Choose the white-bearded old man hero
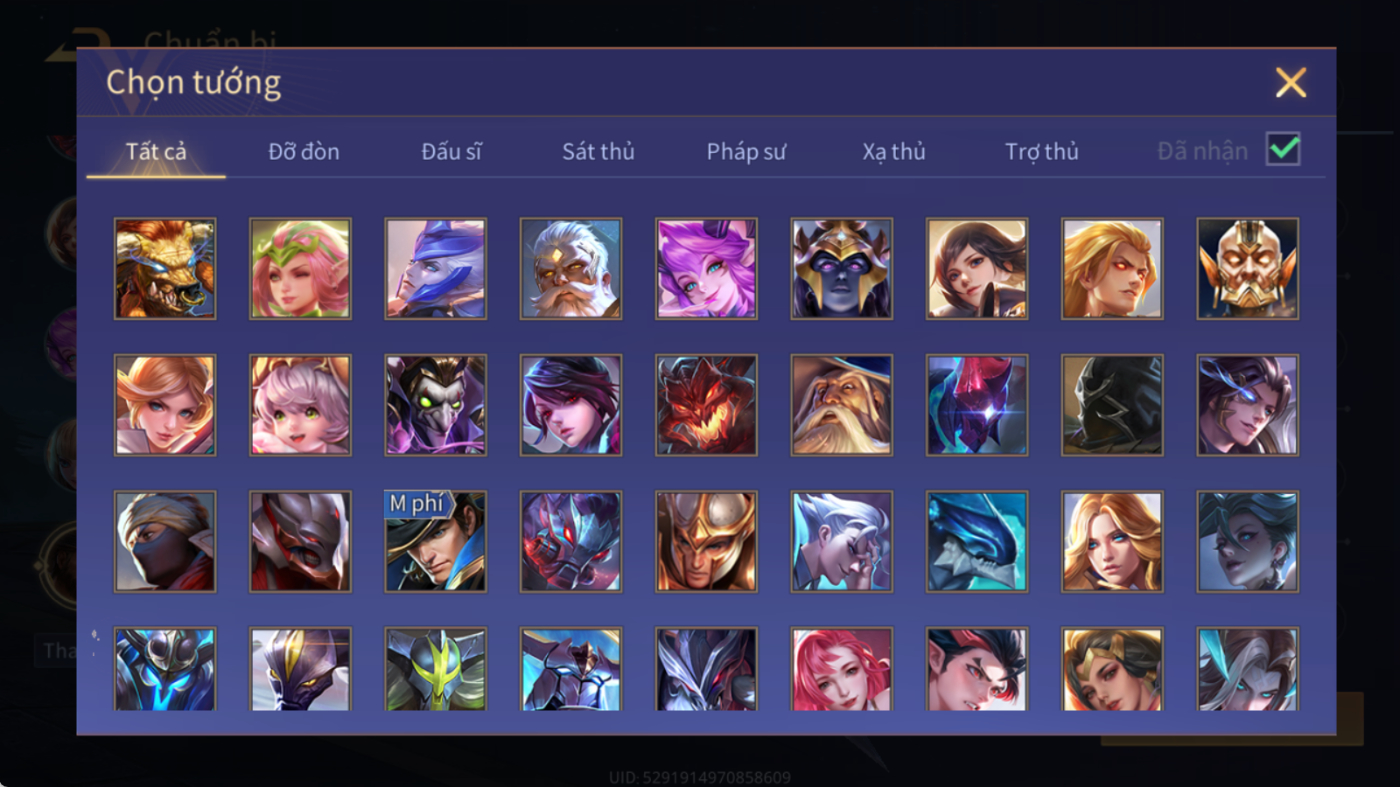Image resolution: width=1400 pixels, height=787 pixels. pyautogui.click(x=571, y=269)
